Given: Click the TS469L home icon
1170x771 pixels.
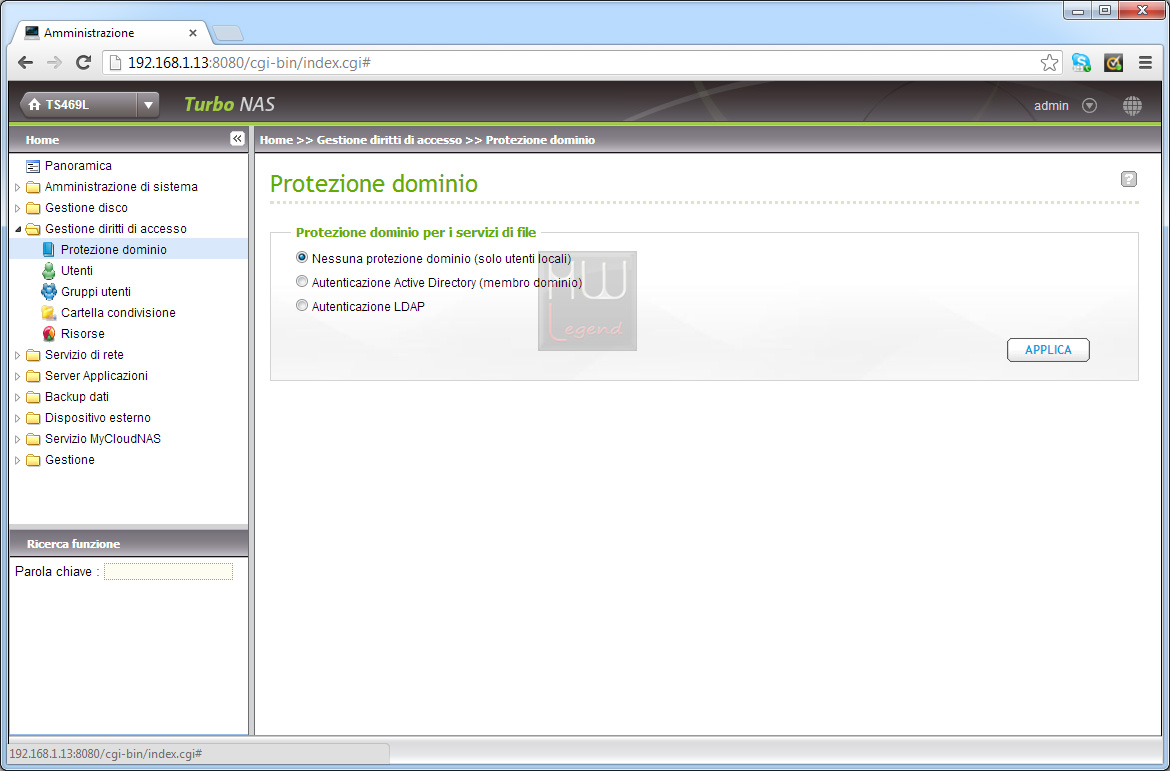Looking at the screenshot, I should tap(34, 105).
